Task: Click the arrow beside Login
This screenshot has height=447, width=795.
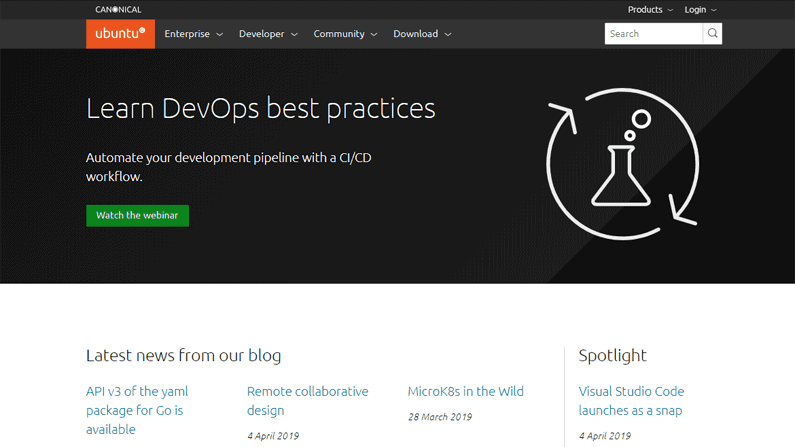Action: [713, 10]
